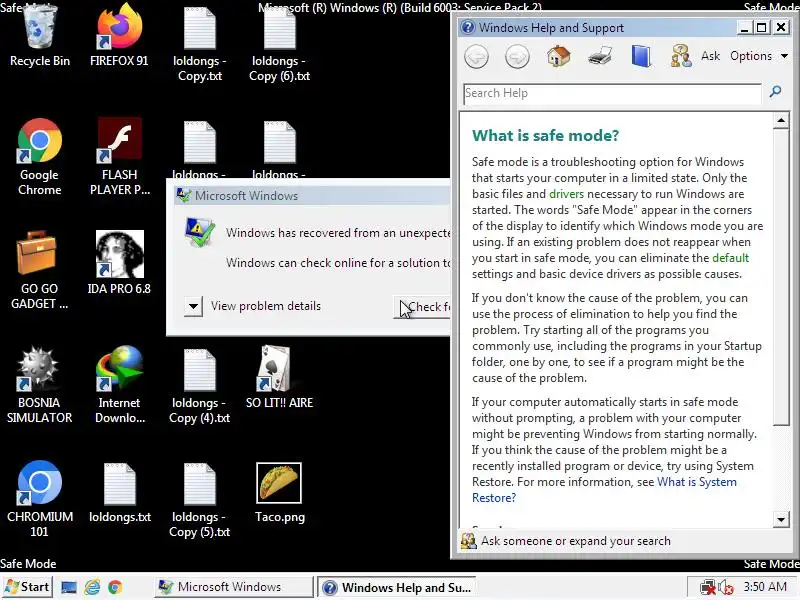Viewport: 800px width, 600px height.
Task: Launch the FIREFOX 91 shortcut
Action: point(119,36)
